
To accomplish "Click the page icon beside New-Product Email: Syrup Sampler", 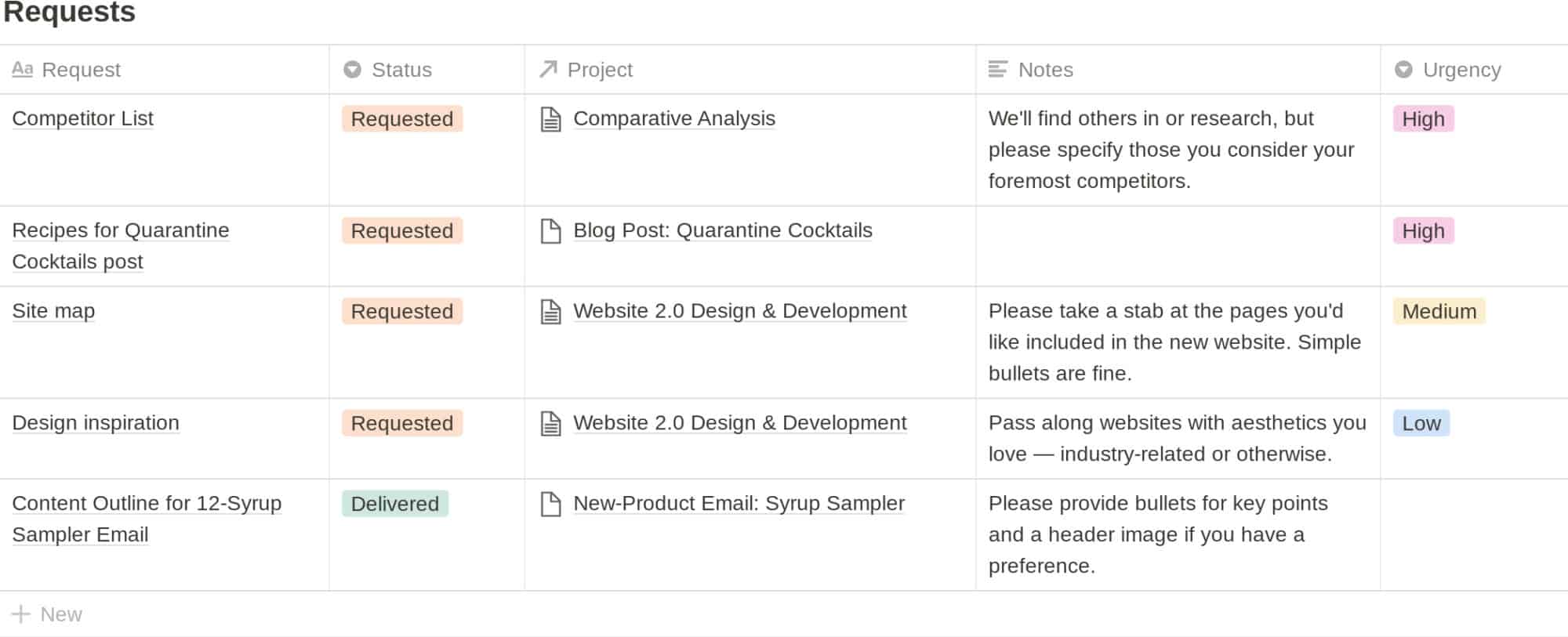I will (x=551, y=504).
